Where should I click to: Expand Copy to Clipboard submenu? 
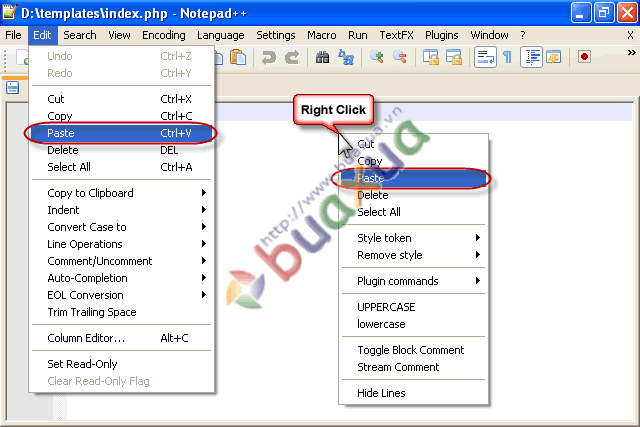pyautogui.click(x=122, y=193)
